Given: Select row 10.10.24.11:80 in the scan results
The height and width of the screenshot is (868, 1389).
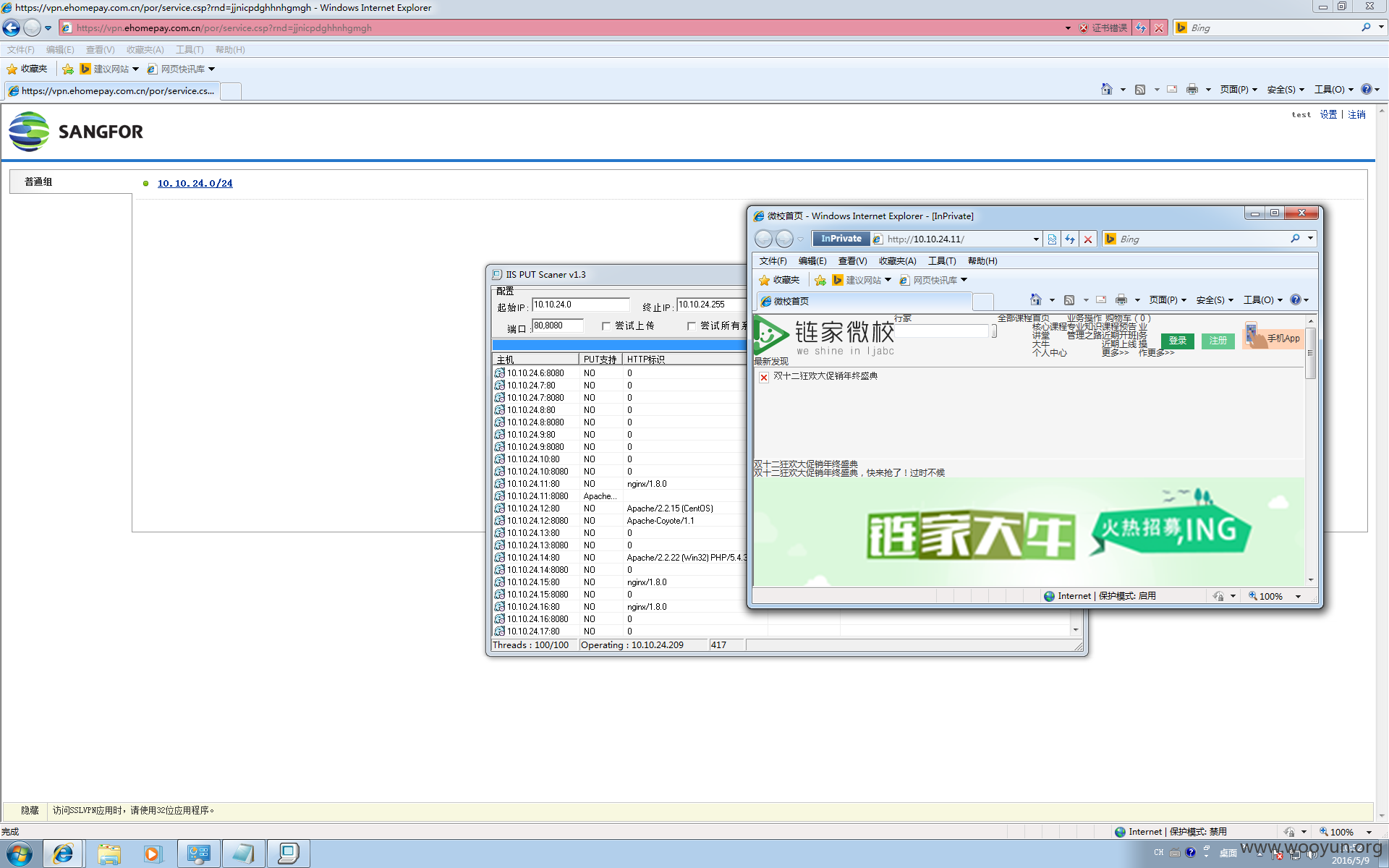Looking at the screenshot, I should 620,484.
